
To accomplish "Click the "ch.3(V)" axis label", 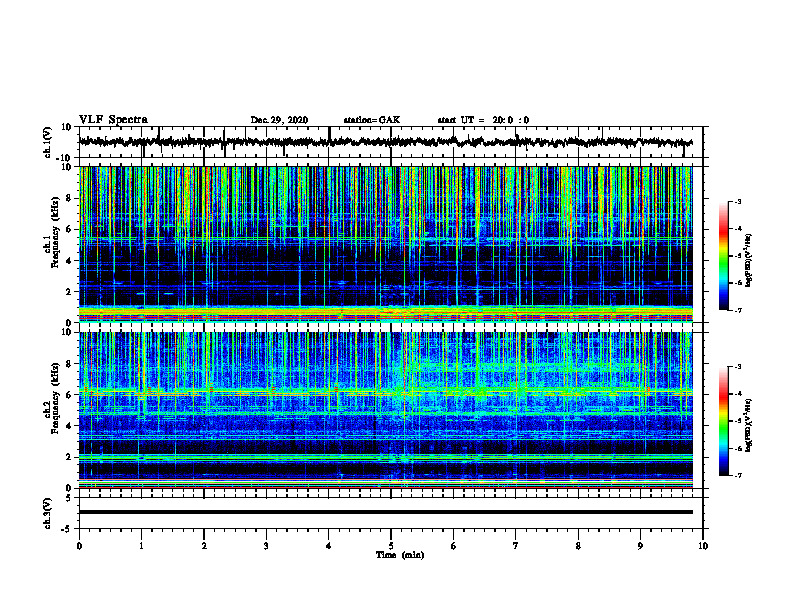I will point(48,513).
